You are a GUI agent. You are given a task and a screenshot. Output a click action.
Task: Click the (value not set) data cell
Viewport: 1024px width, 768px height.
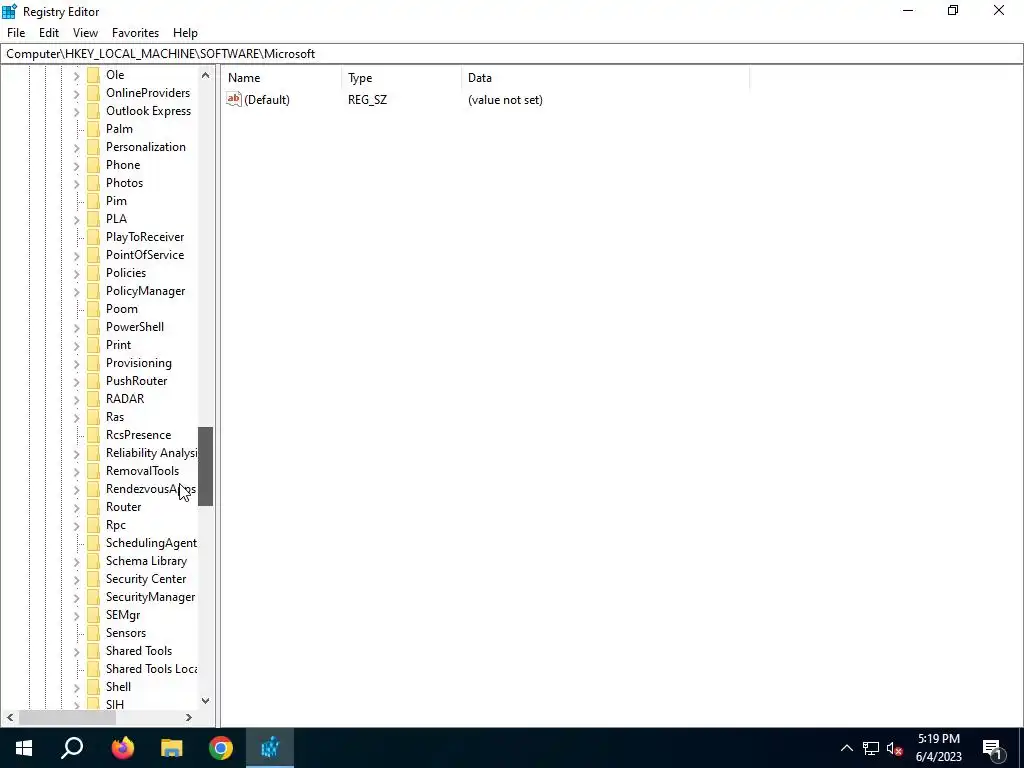[x=505, y=100]
